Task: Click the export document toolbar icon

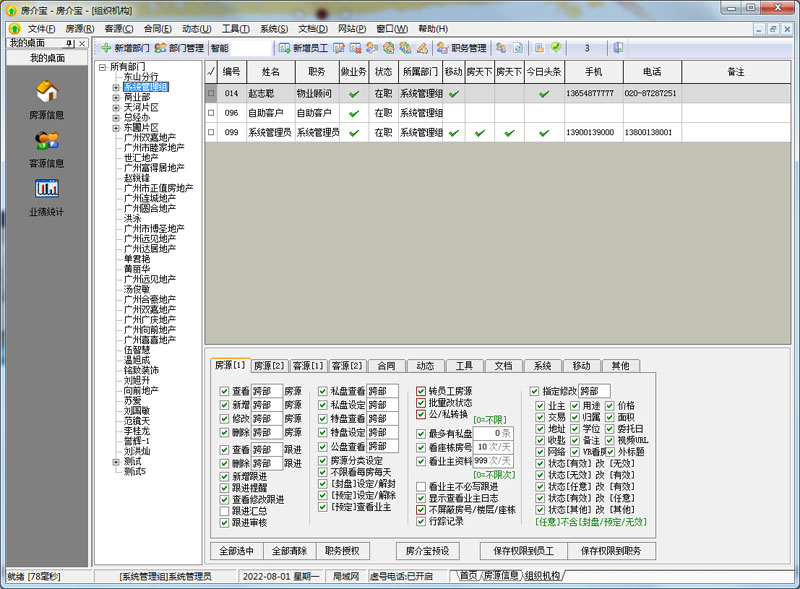Action: (539, 48)
